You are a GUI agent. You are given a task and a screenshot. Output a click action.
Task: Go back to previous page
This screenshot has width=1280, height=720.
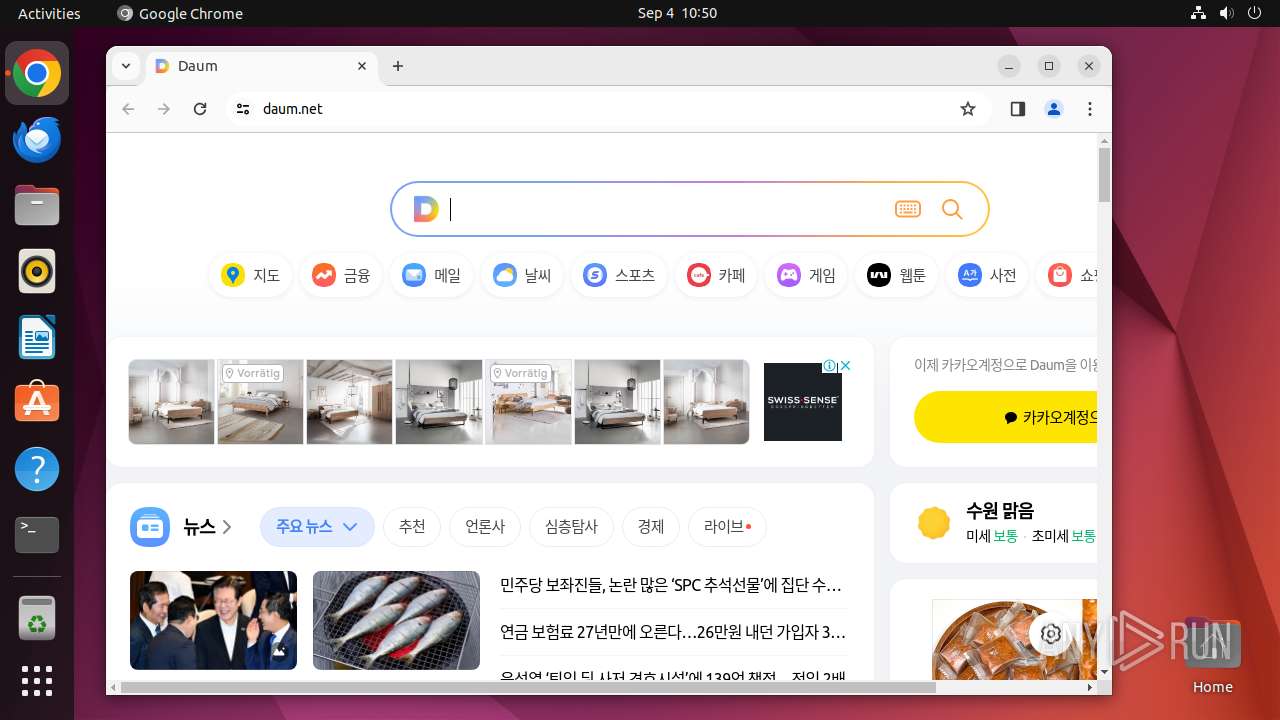128,109
